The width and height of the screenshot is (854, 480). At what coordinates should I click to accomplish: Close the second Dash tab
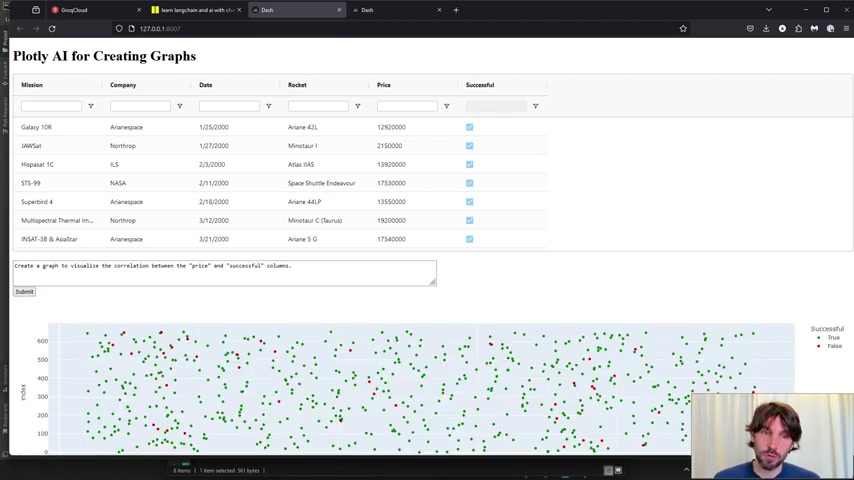coord(439,10)
